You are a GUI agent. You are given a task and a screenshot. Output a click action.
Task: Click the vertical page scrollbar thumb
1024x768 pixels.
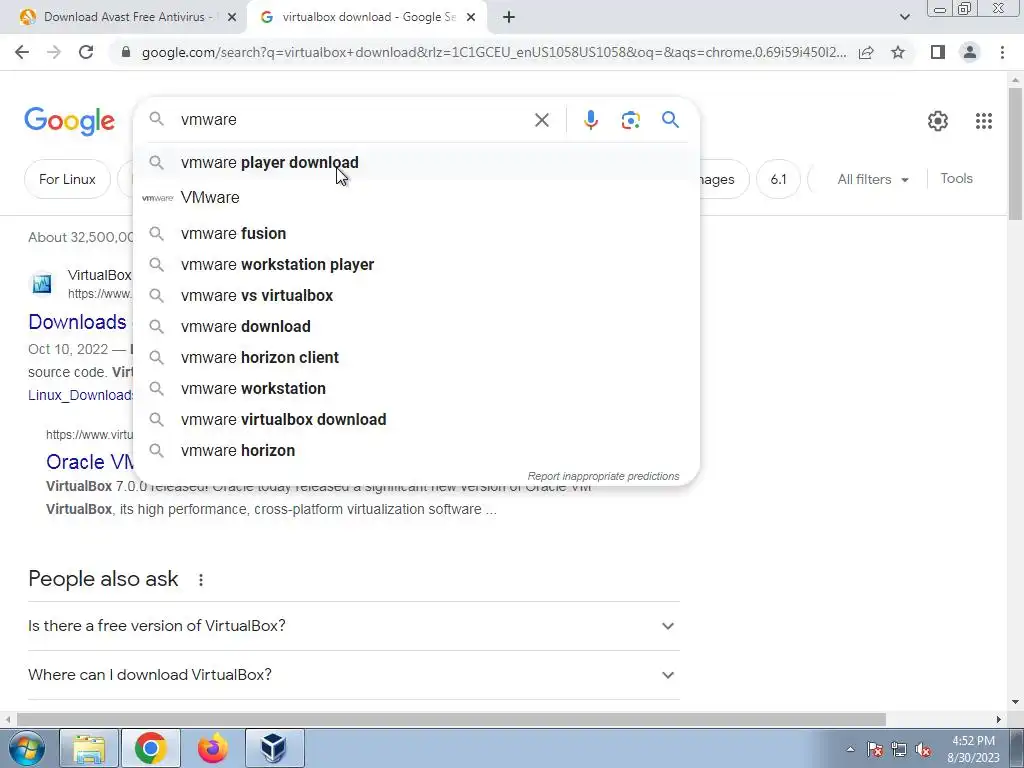[x=1015, y=153]
